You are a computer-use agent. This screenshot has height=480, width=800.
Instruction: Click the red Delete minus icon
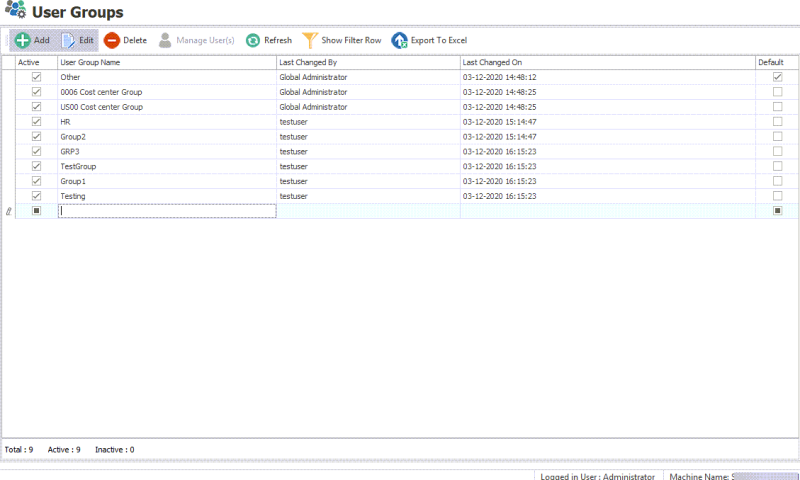click(x=112, y=41)
